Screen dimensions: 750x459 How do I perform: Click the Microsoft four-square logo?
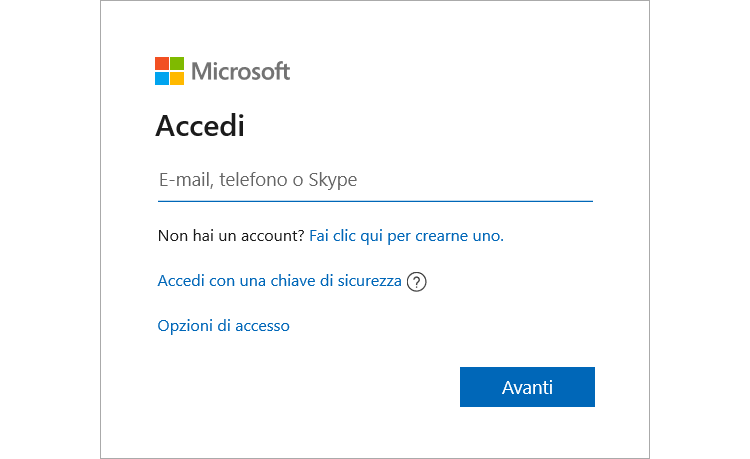tap(170, 71)
